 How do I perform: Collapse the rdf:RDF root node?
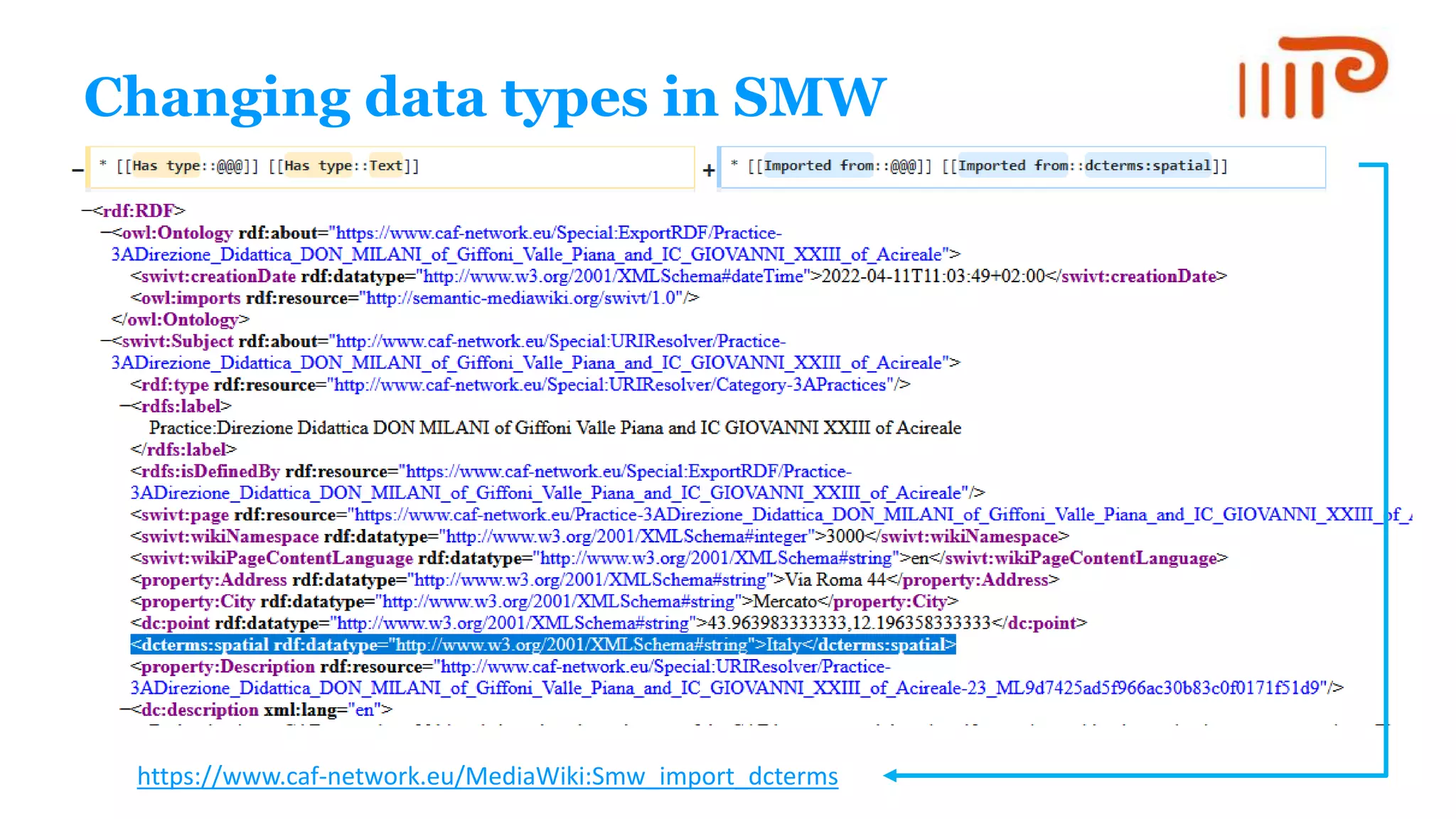pos(87,210)
